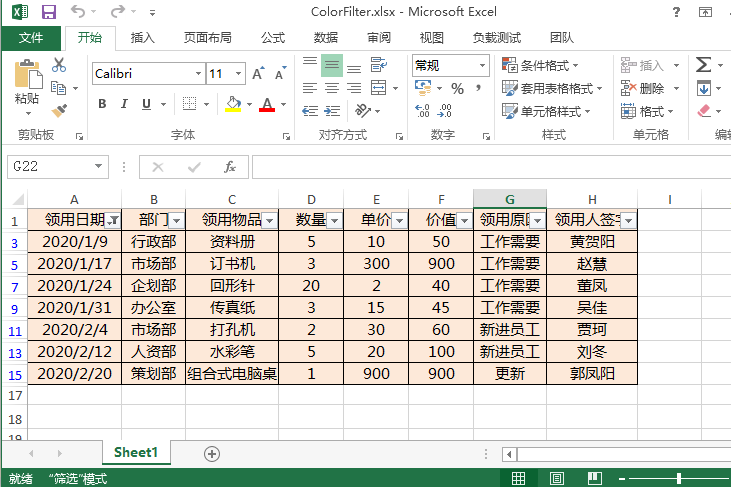The height and width of the screenshot is (487, 731).
Task: Open the Insert Function fx dialog
Action: 229,167
